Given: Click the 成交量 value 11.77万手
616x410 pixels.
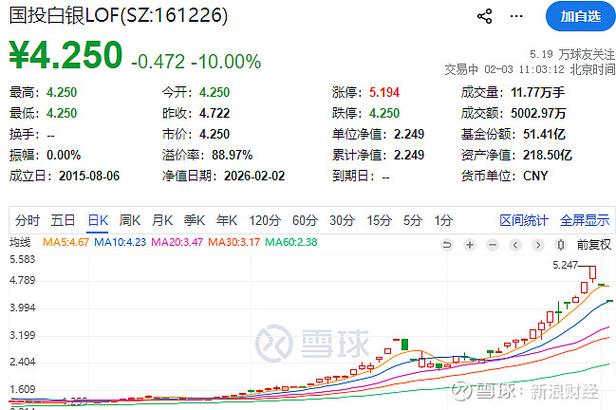Looking at the screenshot, I should [537, 92].
